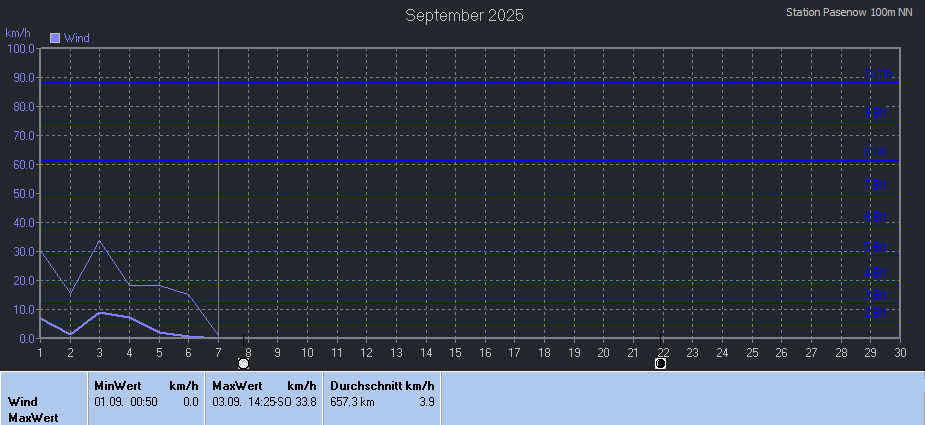
Task: Select the 20.0 y-axis value
Action: click(x=23, y=280)
